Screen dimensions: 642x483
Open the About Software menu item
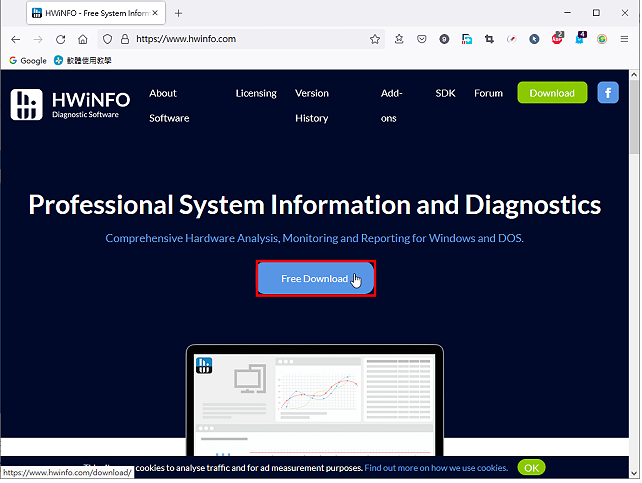pos(169,106)
